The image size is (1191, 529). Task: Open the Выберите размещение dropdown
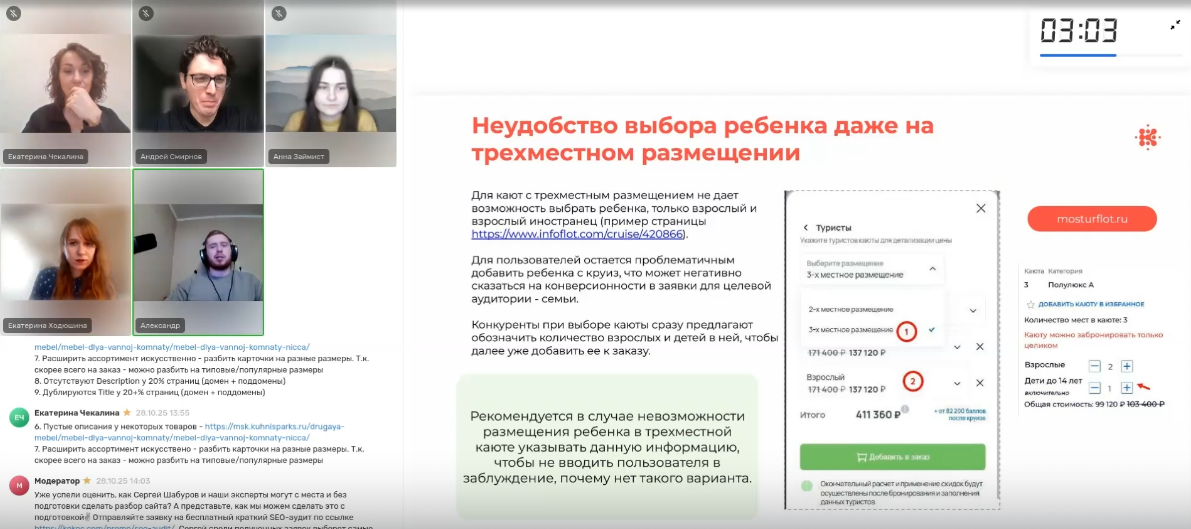pyautogui.click(x=872, y=269)
